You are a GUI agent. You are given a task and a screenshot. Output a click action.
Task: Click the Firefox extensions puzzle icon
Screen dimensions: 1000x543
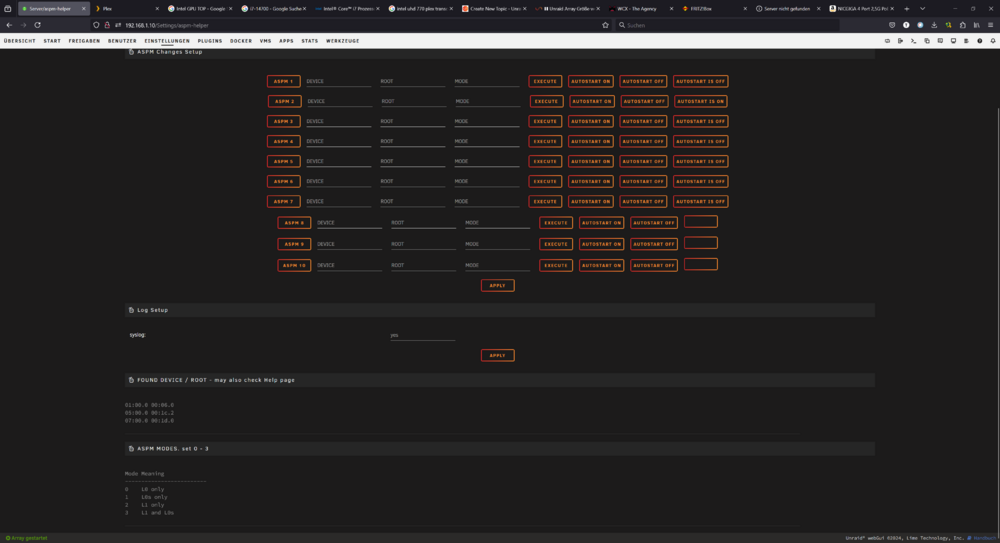coord(962,25)
